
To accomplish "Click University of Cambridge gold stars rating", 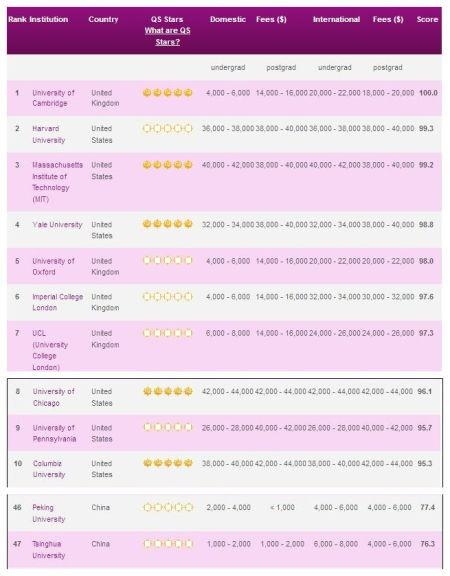I will pos(168,93).
